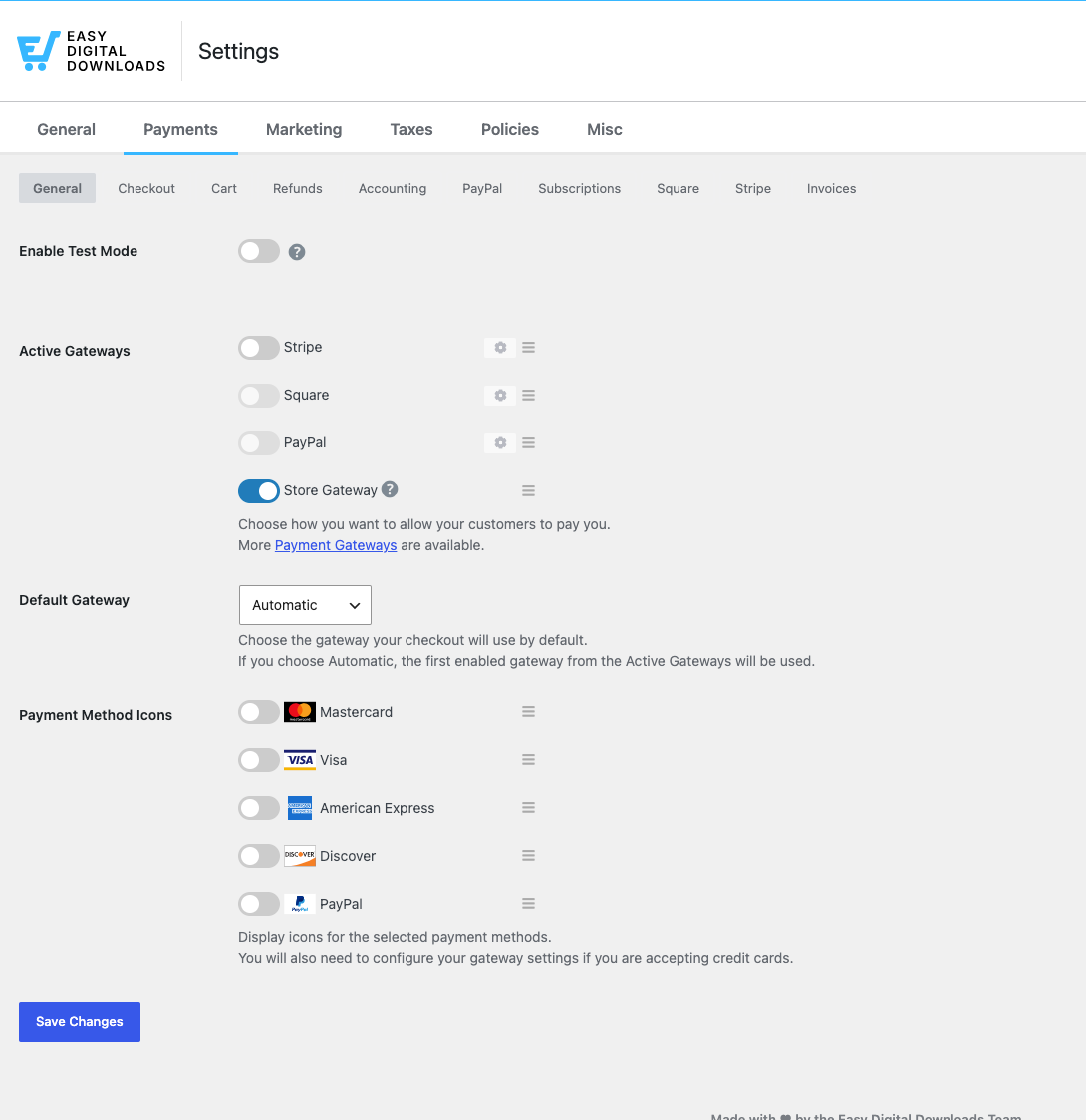
Task: Turn on the American Express icon toggle
Action: [x=258, y=808]
